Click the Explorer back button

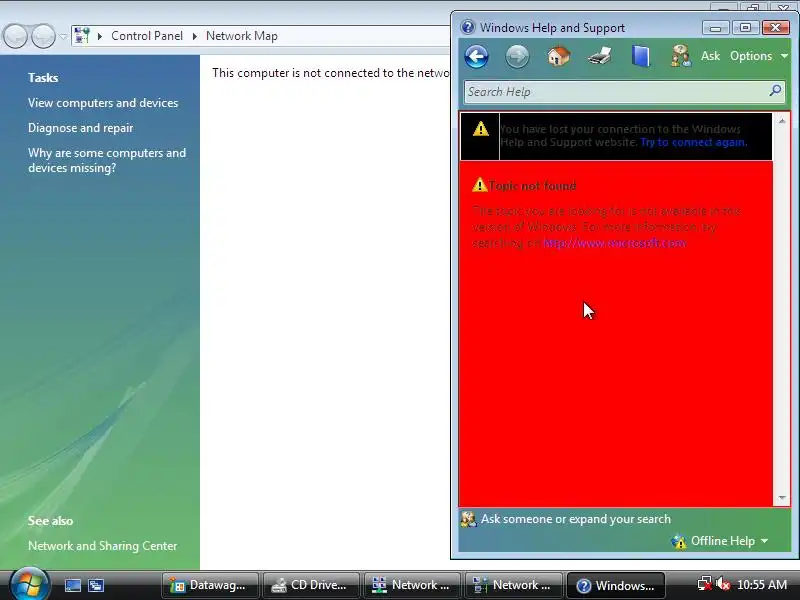15,36
